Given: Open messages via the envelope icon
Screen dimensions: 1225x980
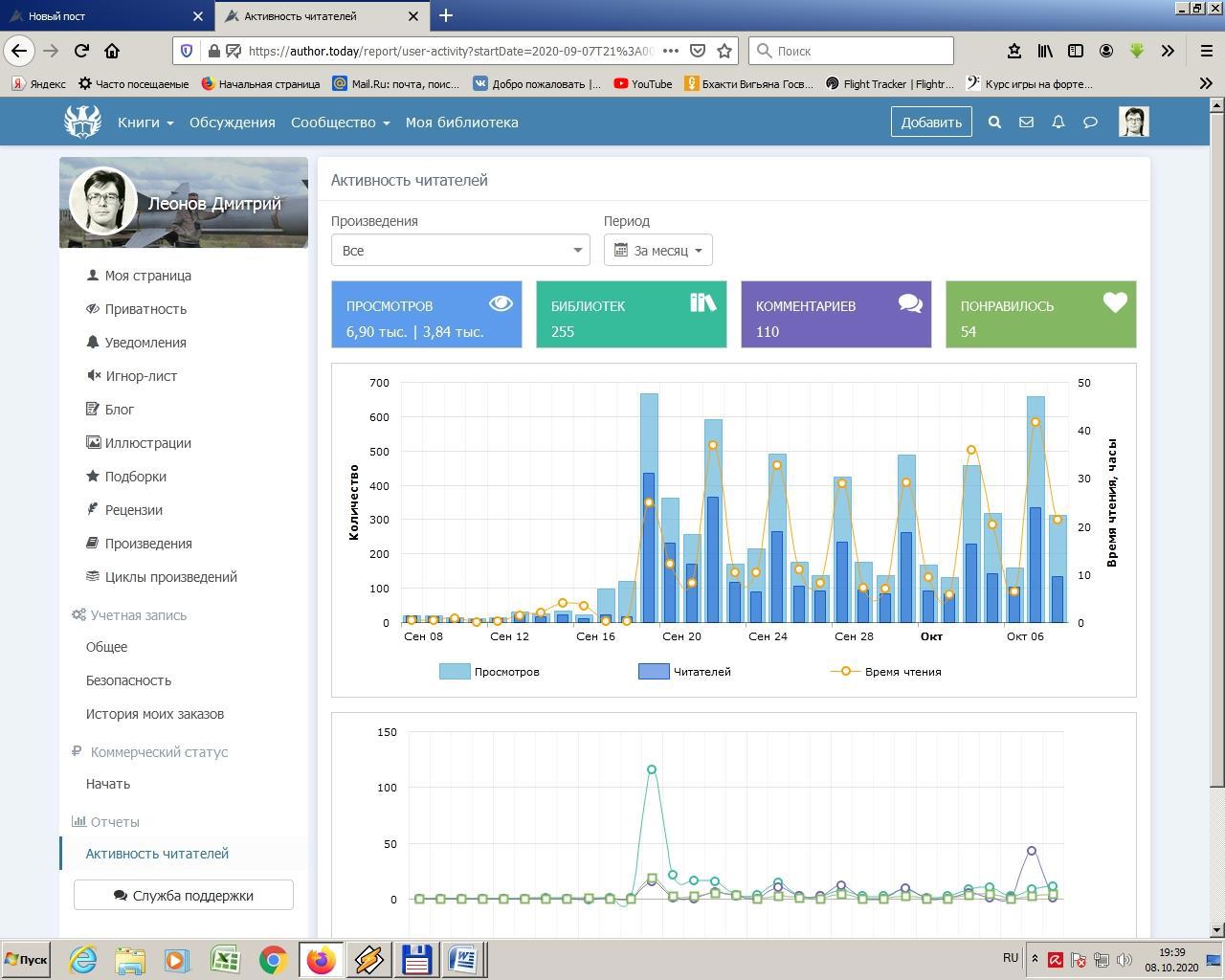Looking at the screenshot, I should [x=1026, y=122].
